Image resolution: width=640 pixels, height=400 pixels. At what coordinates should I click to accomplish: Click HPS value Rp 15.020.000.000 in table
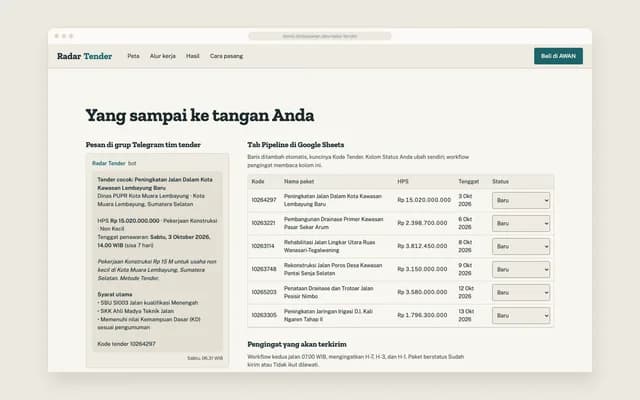[424, 200]
